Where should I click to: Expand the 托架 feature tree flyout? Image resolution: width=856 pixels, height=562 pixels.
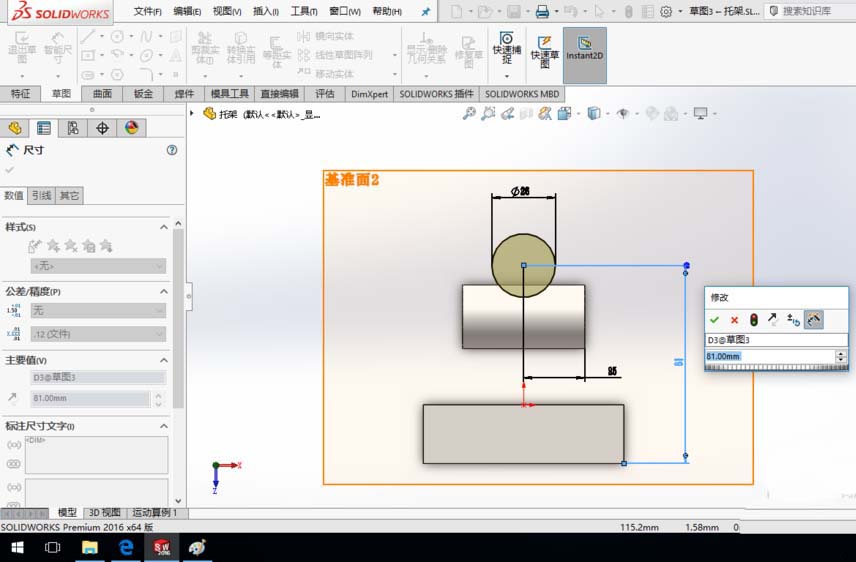(x=193, y=113)
